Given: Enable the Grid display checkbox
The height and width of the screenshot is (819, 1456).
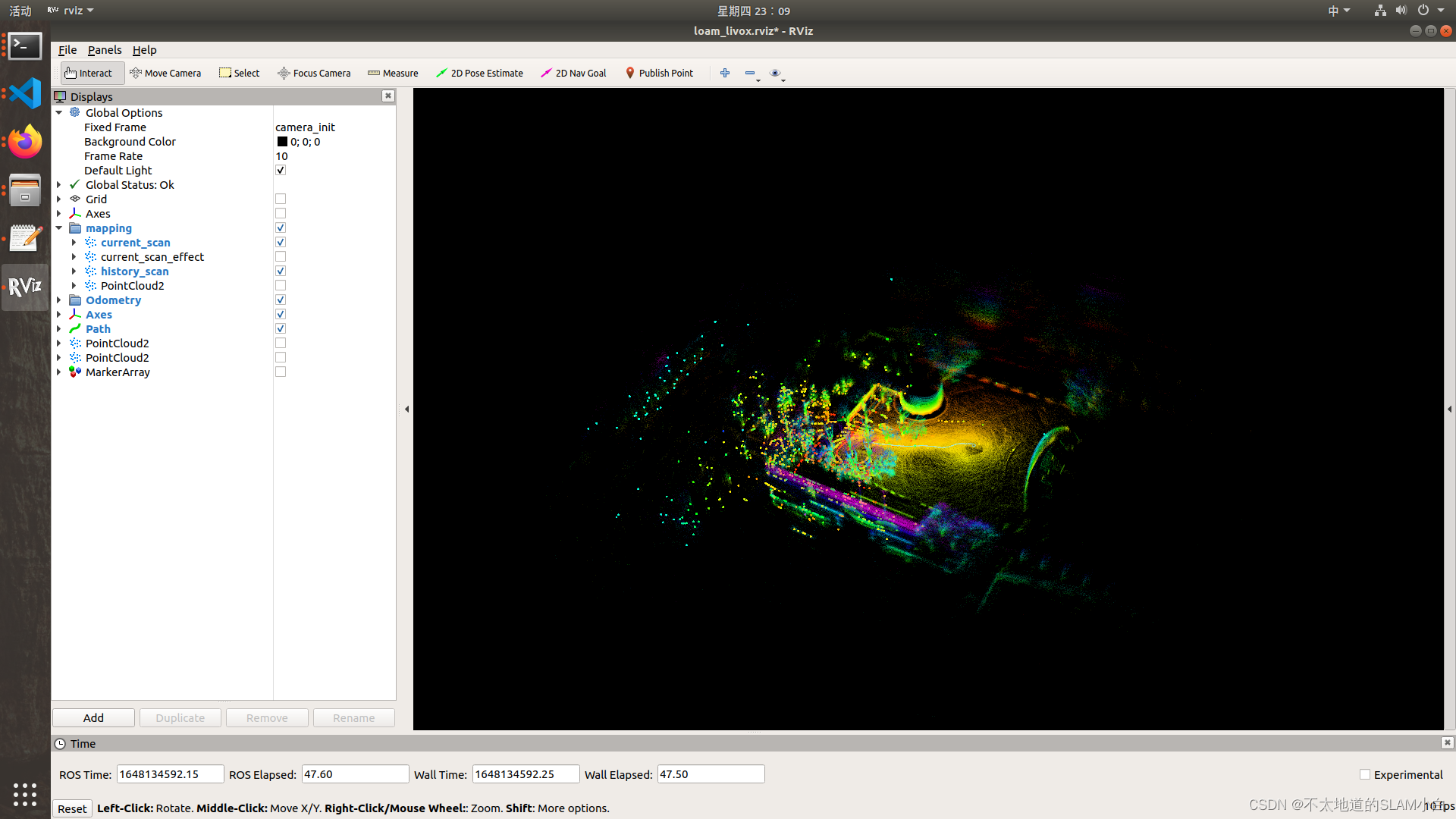Looking at the screenshot, I should (281, 199).
